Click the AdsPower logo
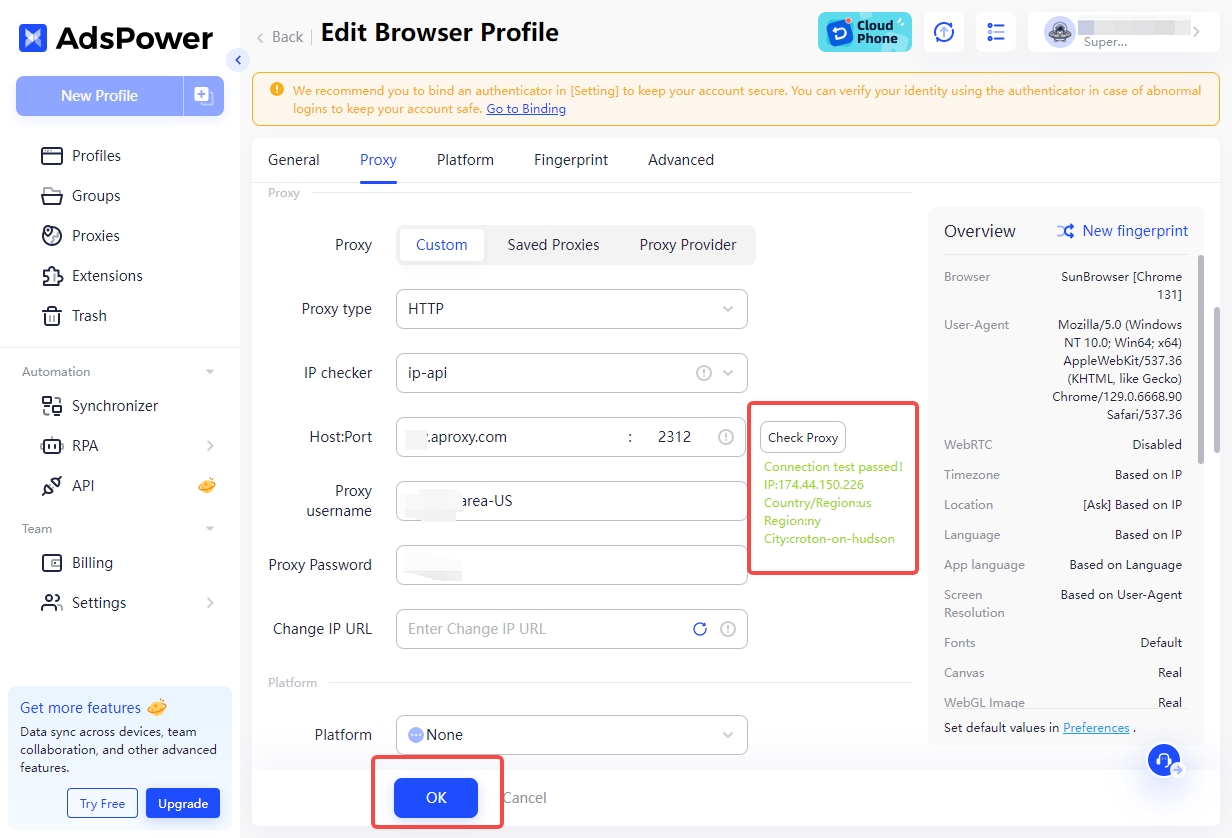 [x=116, y=38]
